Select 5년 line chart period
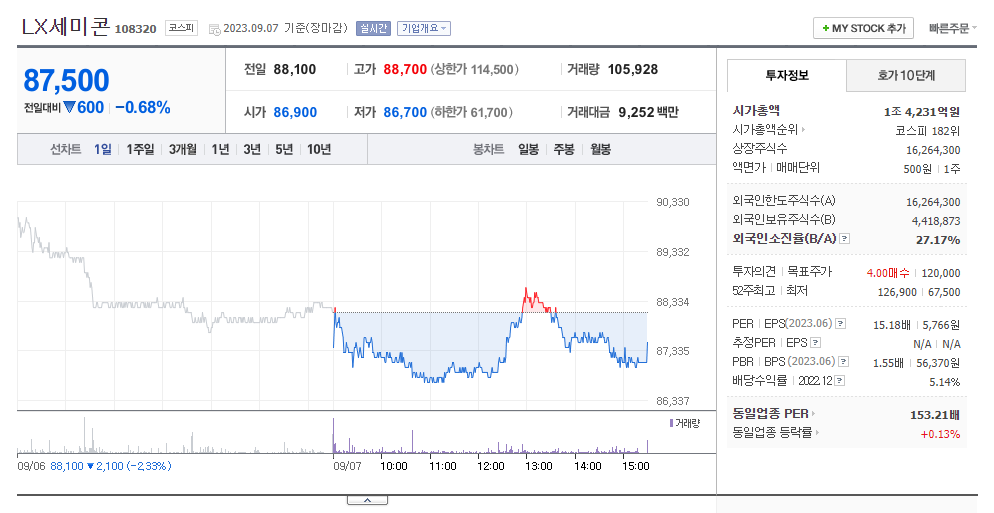The width and height of the screenshot is (994, 513). 284,150
